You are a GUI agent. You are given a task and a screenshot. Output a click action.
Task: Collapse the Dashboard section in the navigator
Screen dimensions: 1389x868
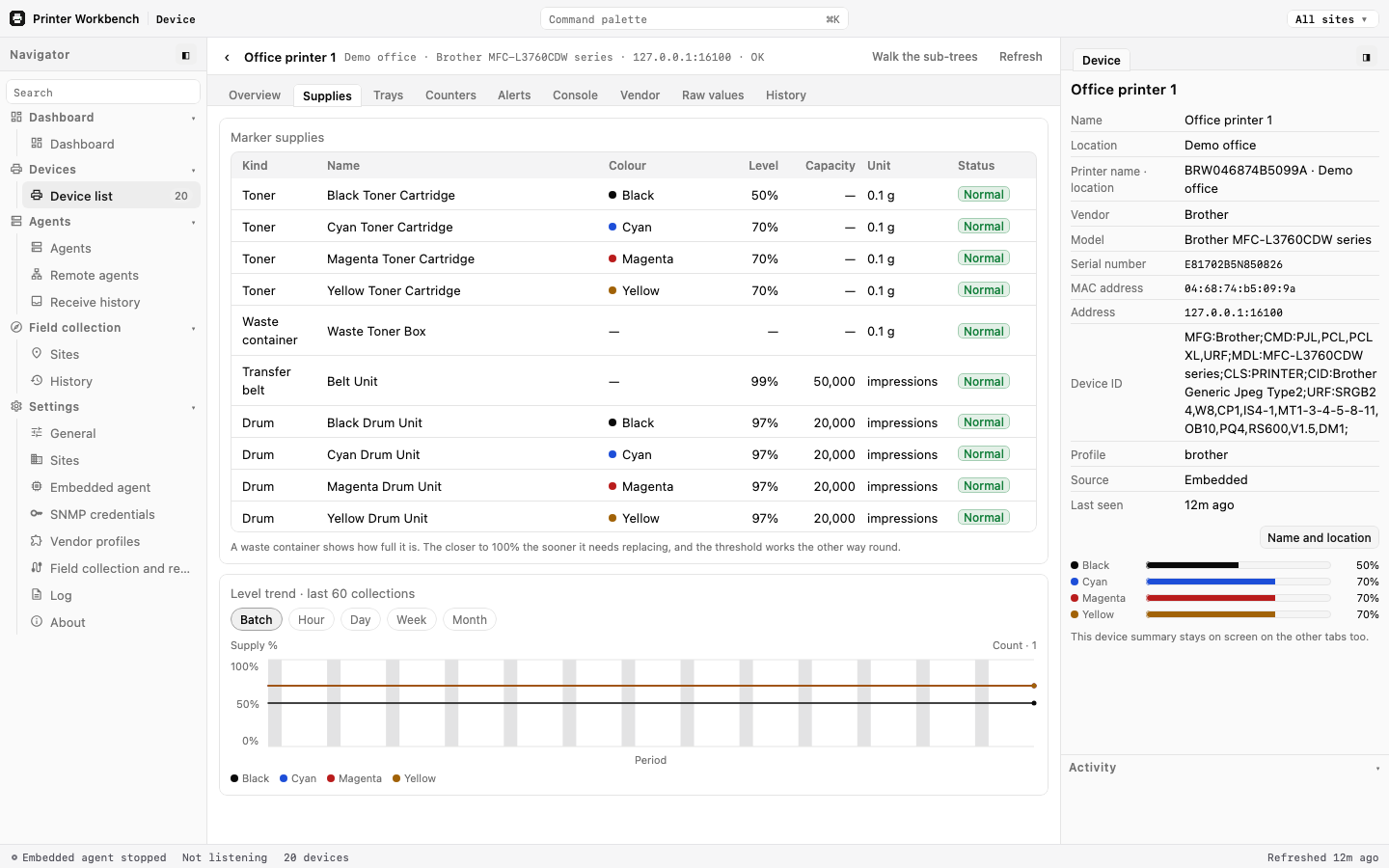click(193, 119)
